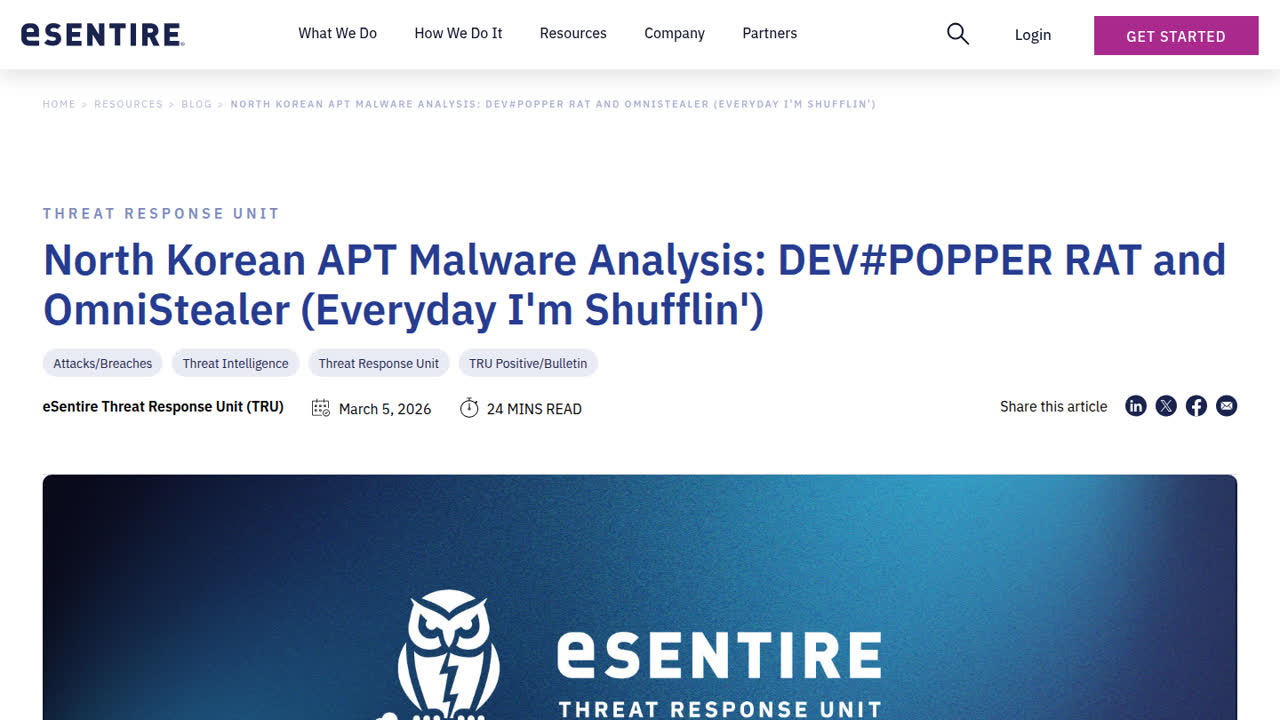1280x720 pixels.
Task: Share article on Facebook
Action: [1196, 406]
